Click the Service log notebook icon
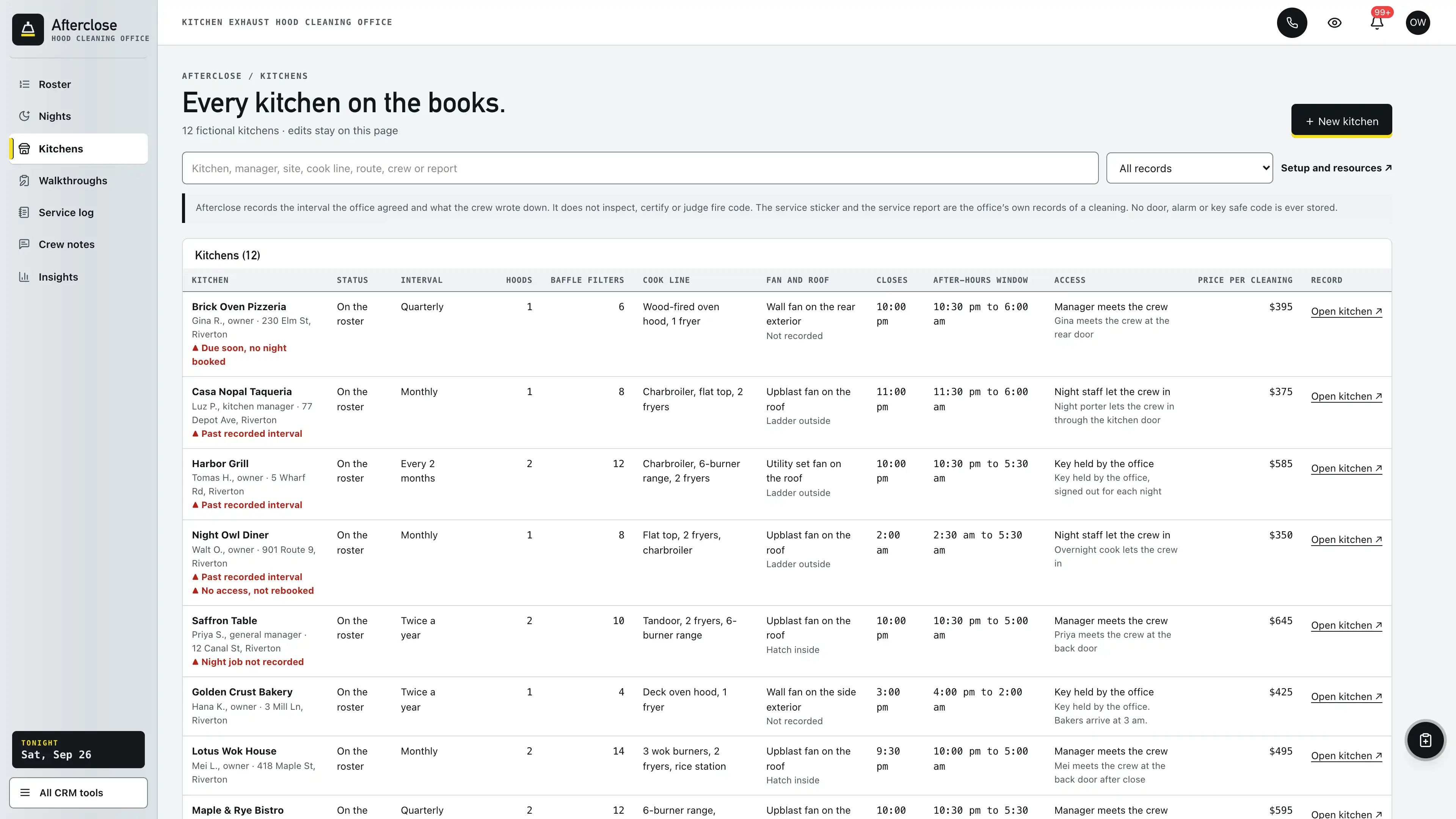Screen dimensions: 1456x819 (x=24, y=212)
